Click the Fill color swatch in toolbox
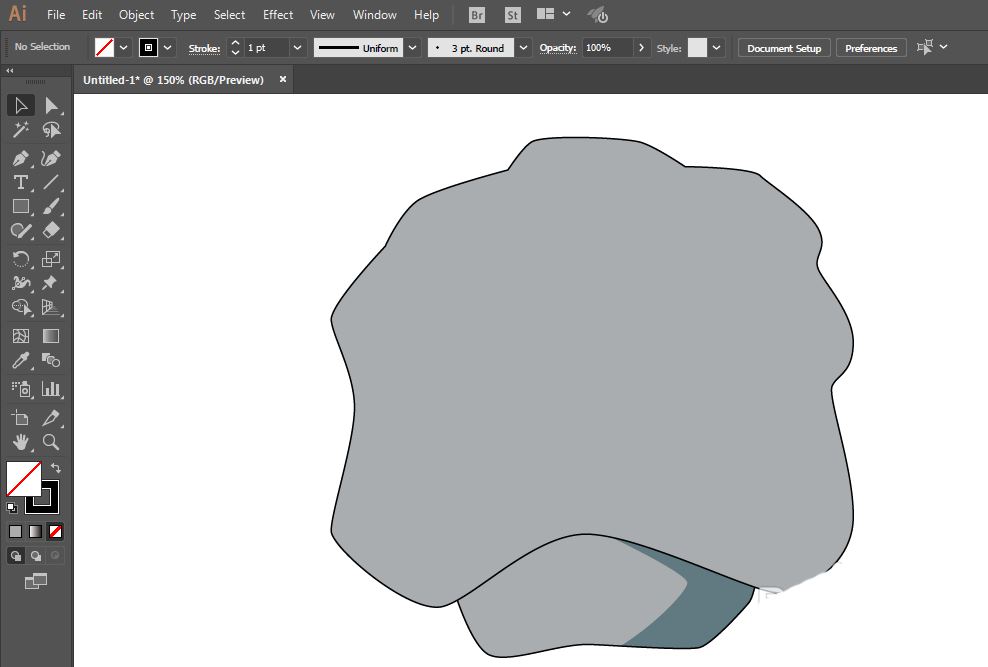This screenshot has height=667, width=988. coord(23,479)
